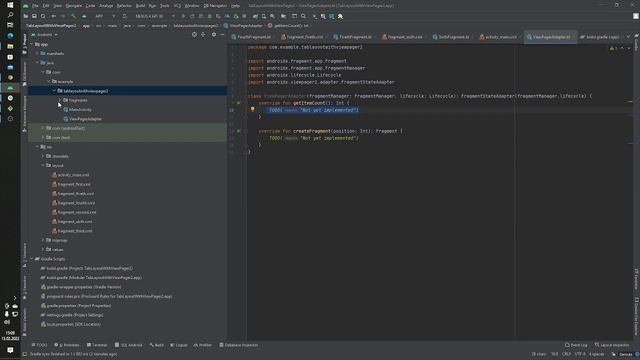Hide the Project panel with minus icon
This screenshot has width=640, height=360.
click(222, 35)
